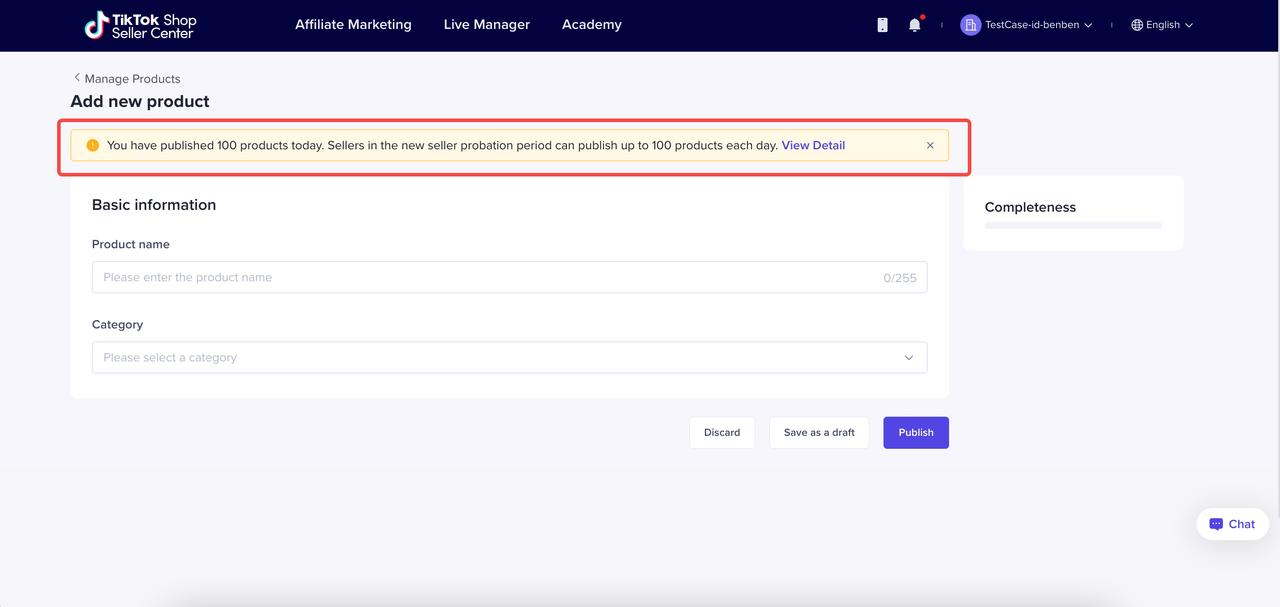Go to Affiliate Marketing

[353, 25]
